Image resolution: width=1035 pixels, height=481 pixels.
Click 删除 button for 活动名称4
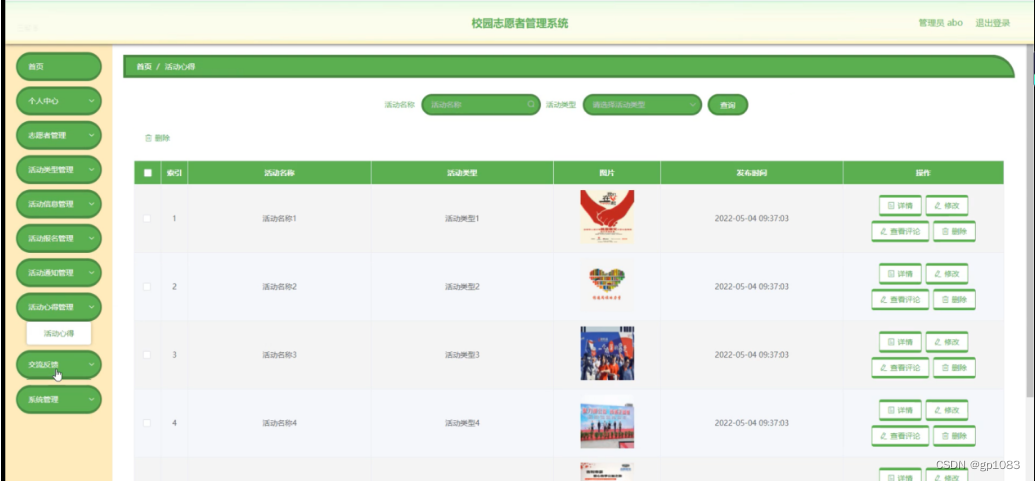click(x=954, y=435)
